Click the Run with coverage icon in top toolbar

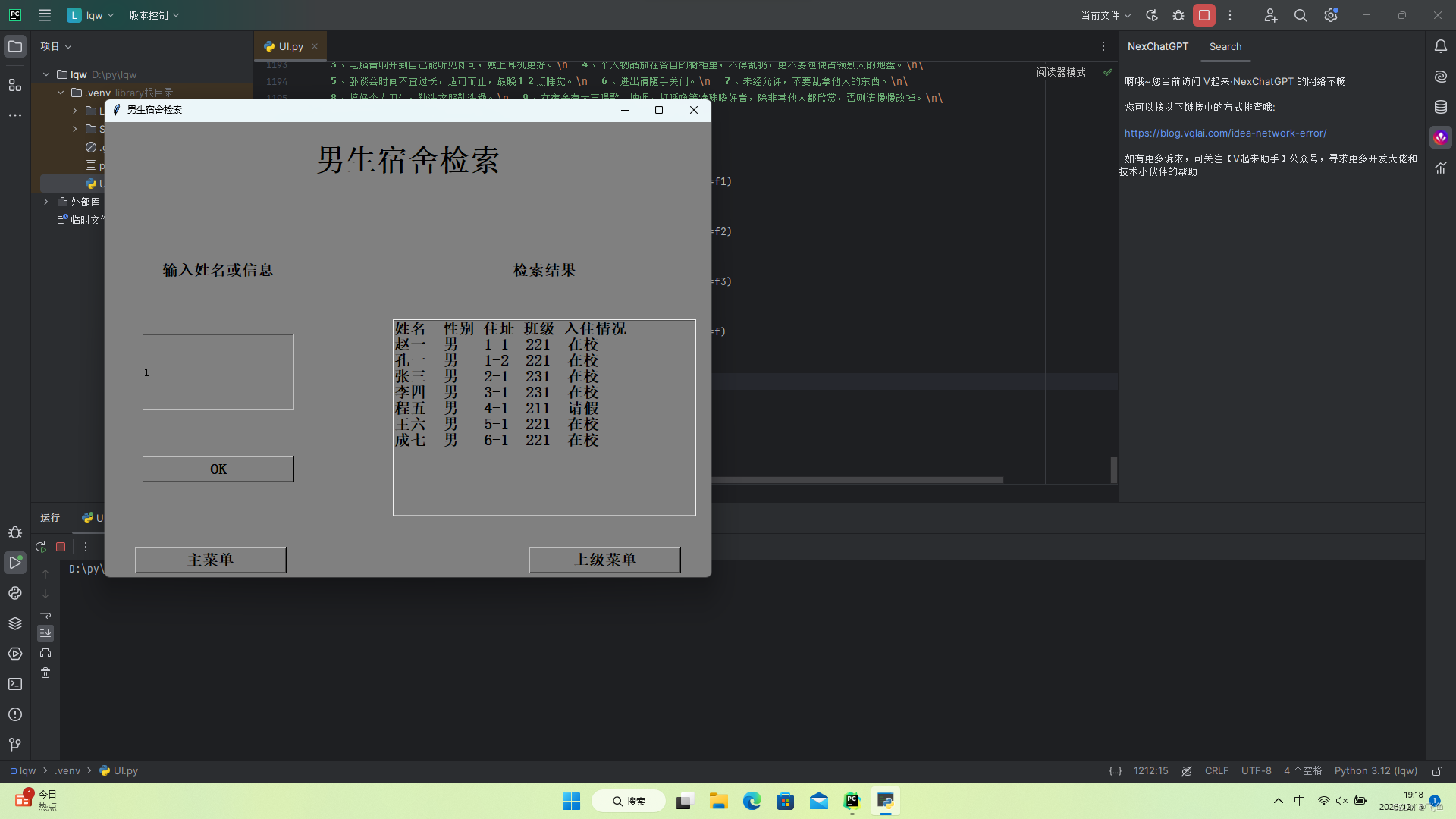pos(1152,15)
